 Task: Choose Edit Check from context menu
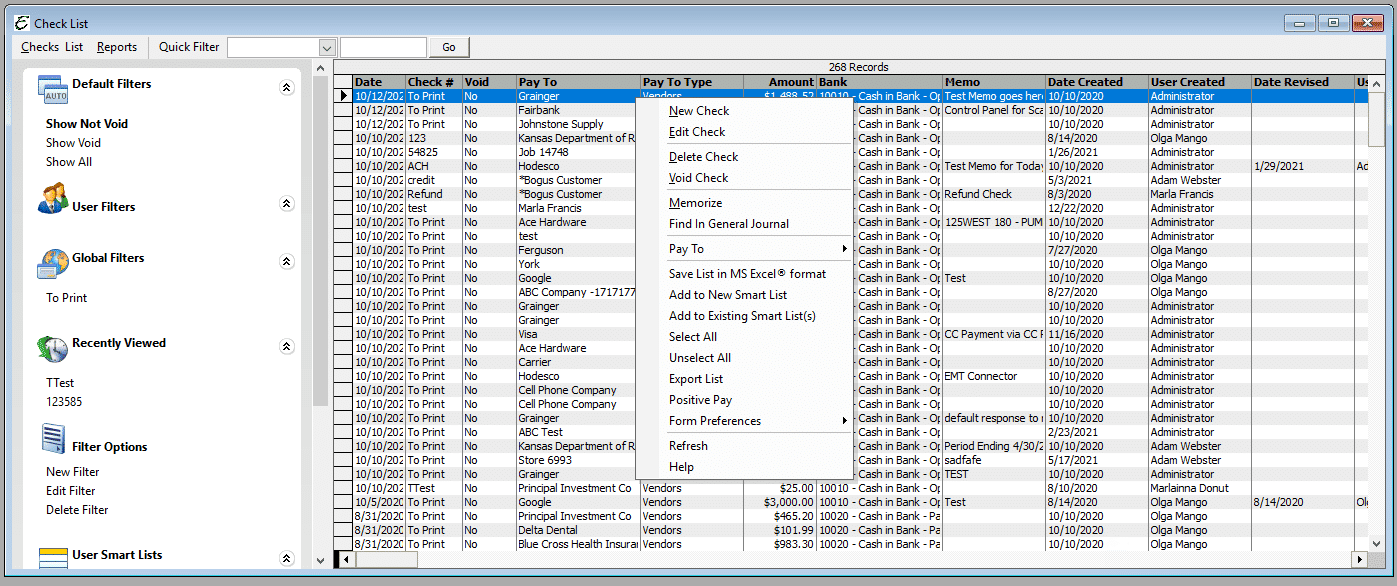pos(697,132)
